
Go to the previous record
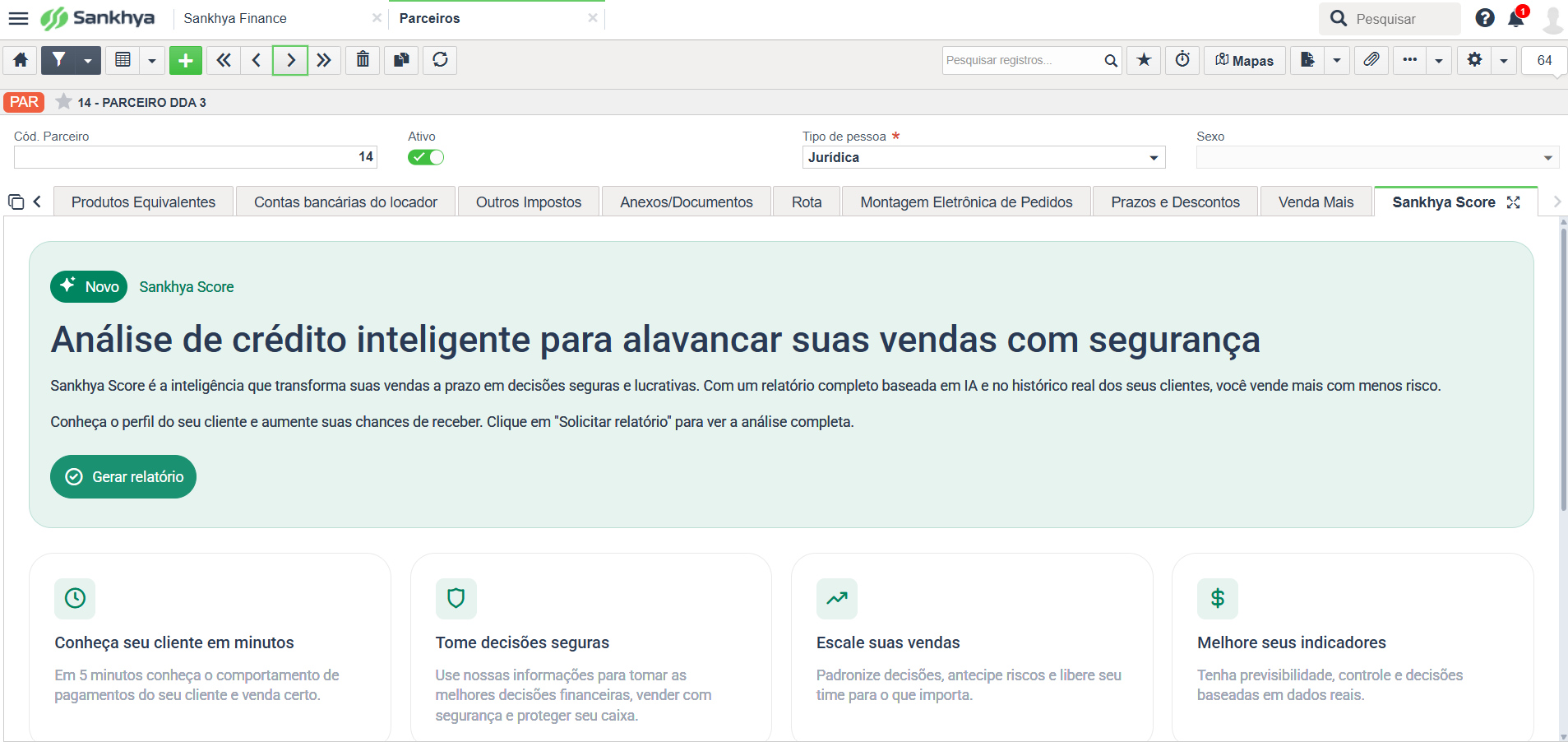[x=257, y=60]
